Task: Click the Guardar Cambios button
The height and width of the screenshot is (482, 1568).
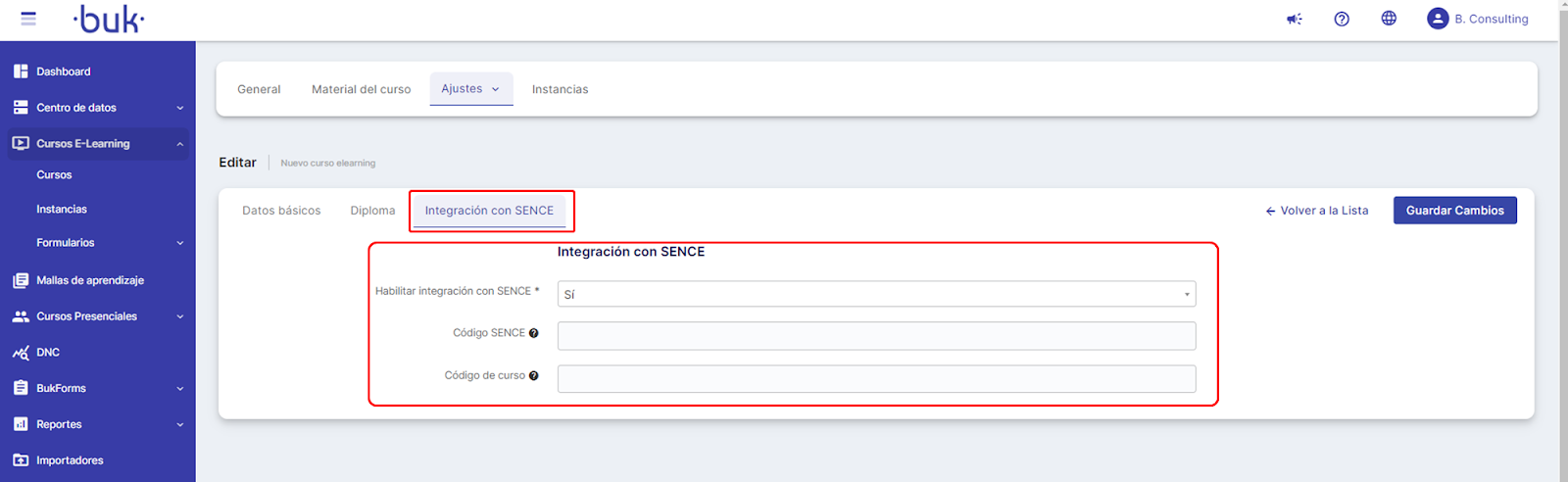Action: [x=1454, y=211]
